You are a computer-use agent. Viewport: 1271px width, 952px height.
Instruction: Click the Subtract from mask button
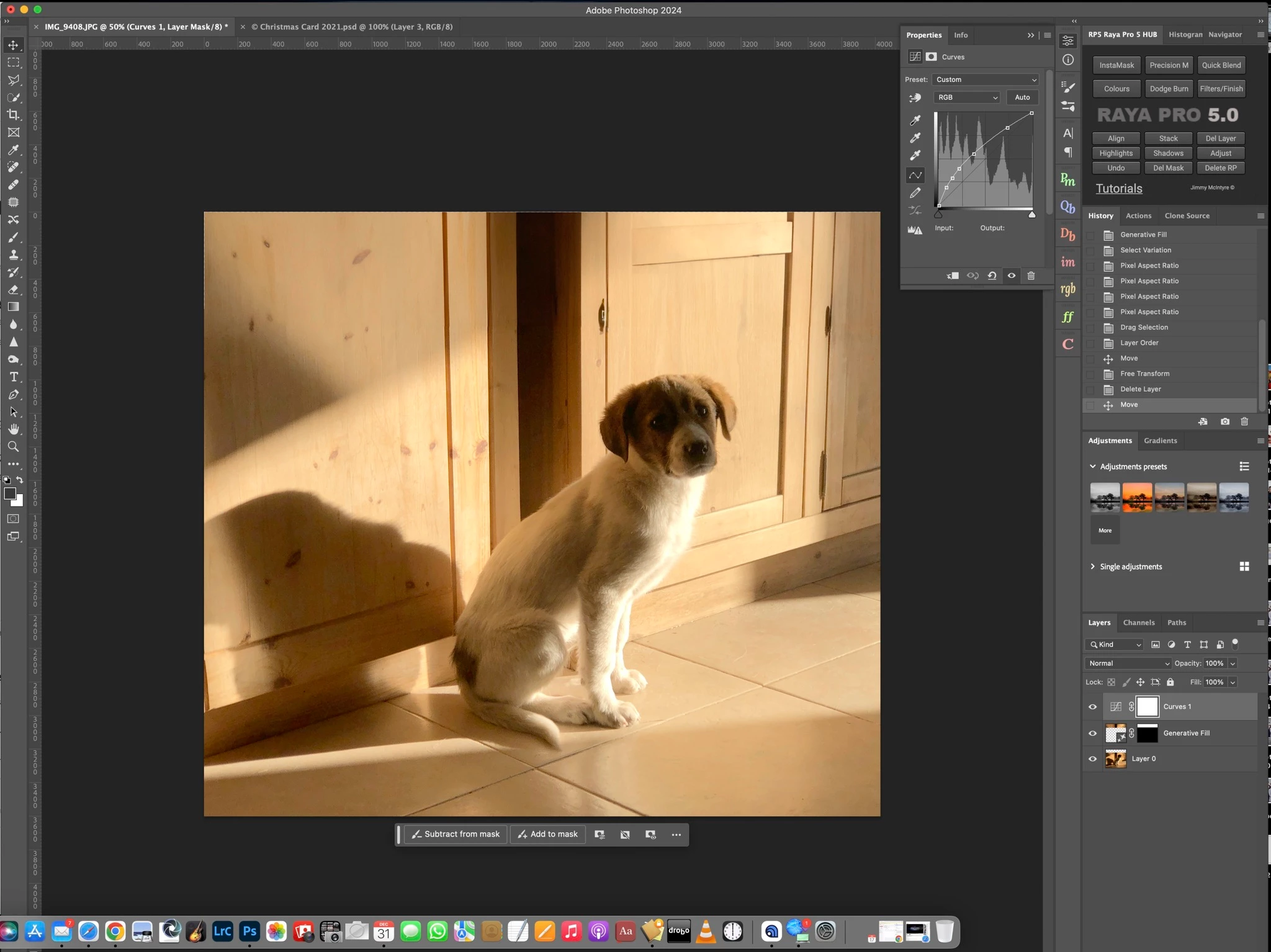click(x=456, y=834)
